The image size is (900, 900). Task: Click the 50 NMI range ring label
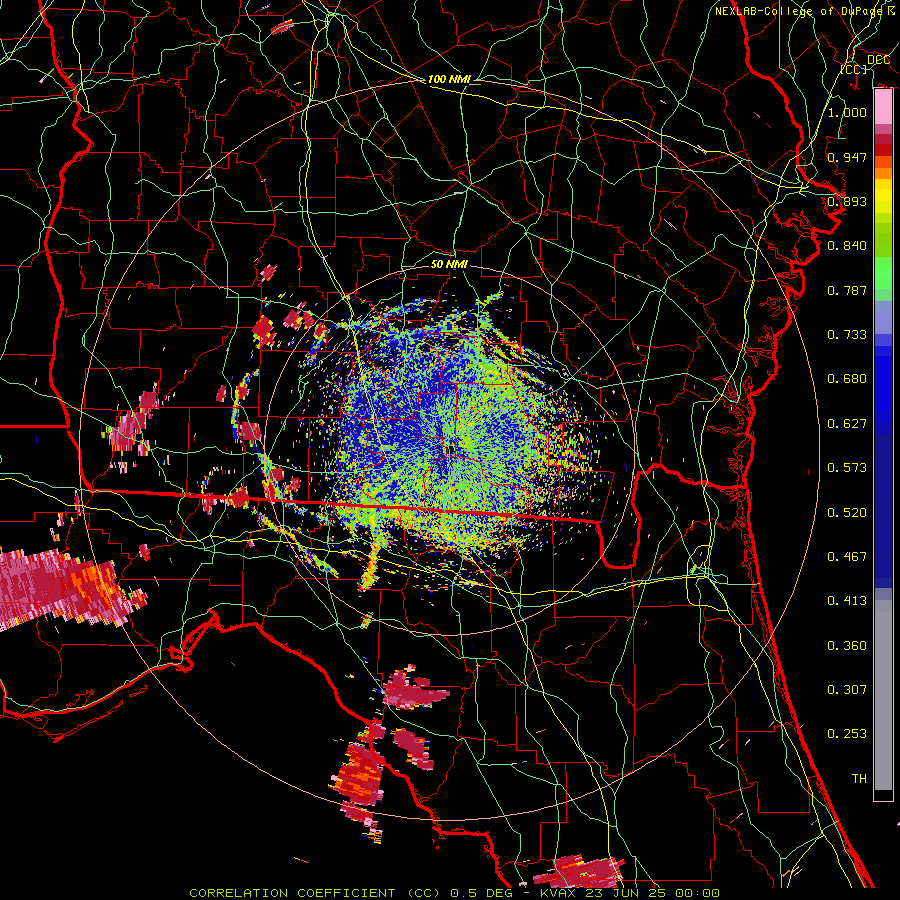(449, 264)
